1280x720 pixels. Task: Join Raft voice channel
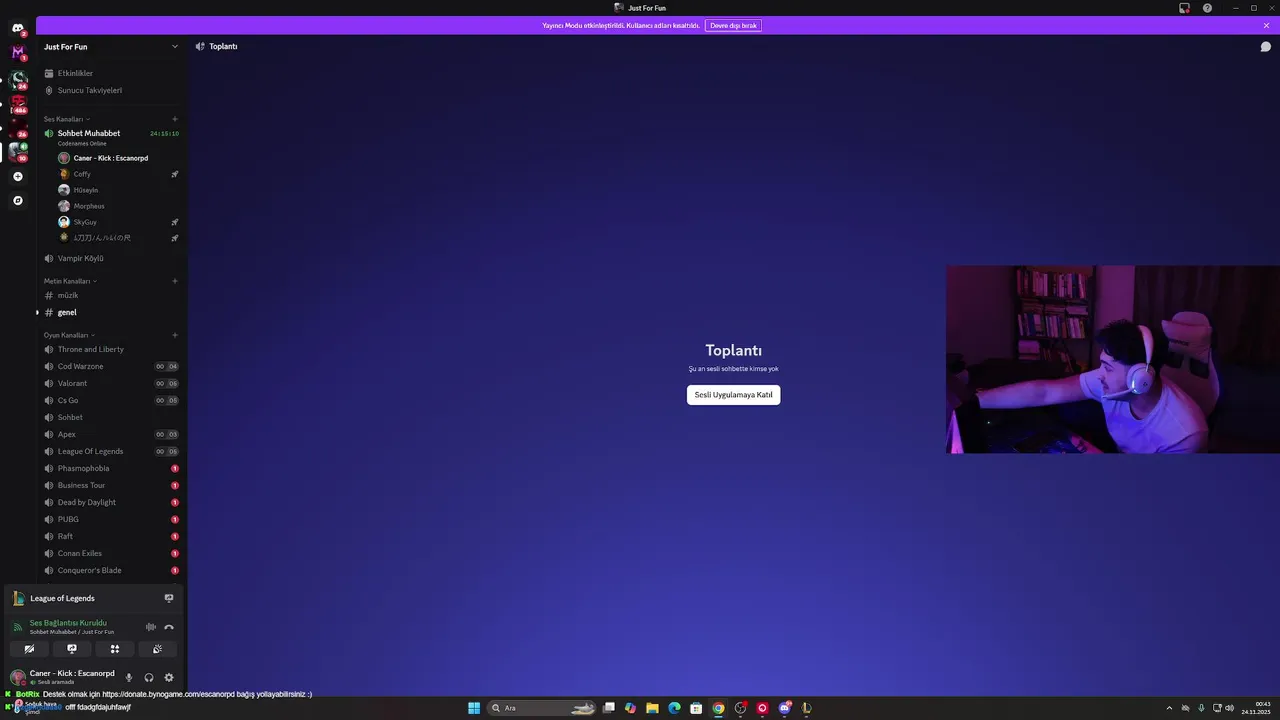click(x=110, y=536)
